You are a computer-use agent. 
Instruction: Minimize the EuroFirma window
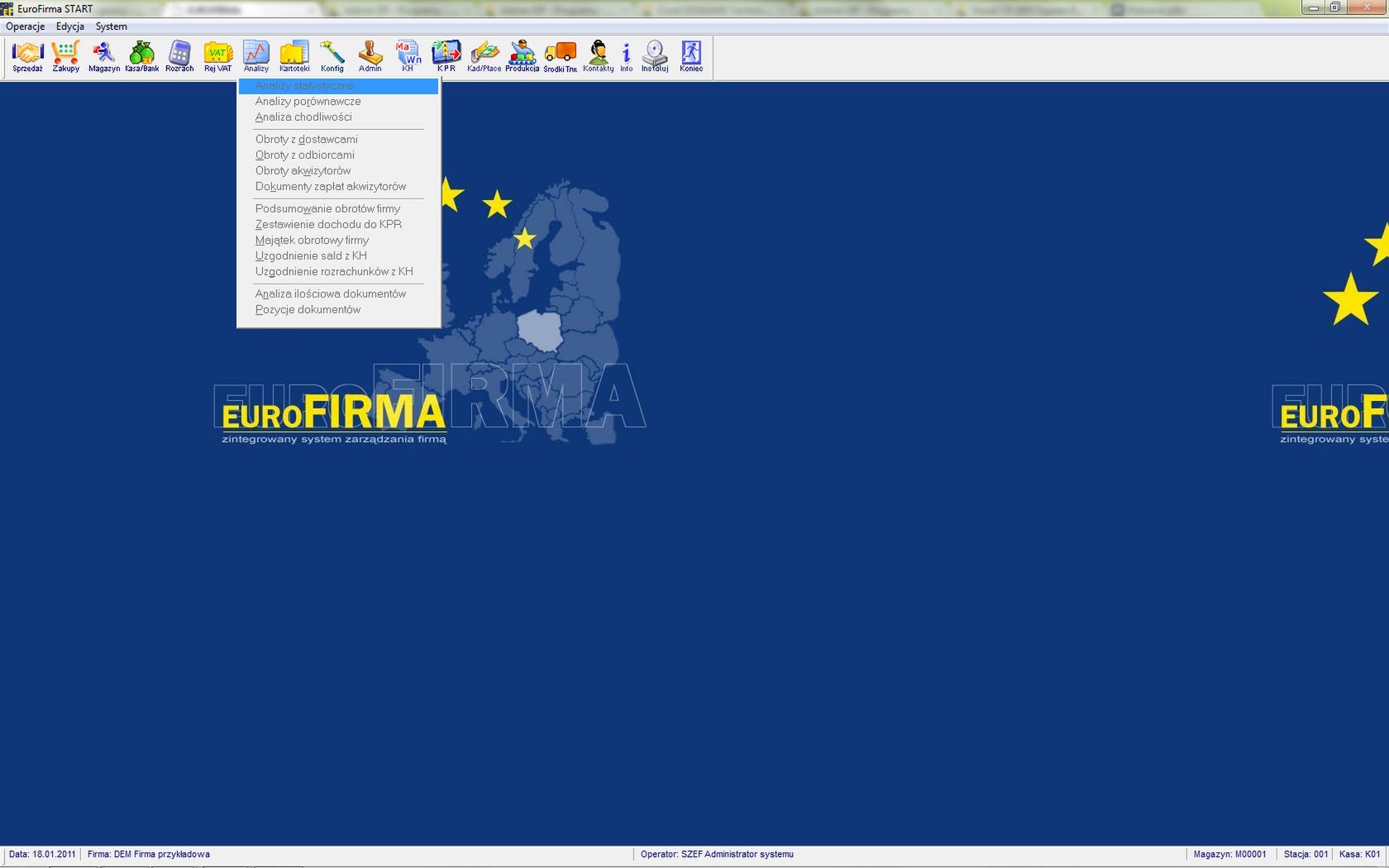pos(1313,7)
